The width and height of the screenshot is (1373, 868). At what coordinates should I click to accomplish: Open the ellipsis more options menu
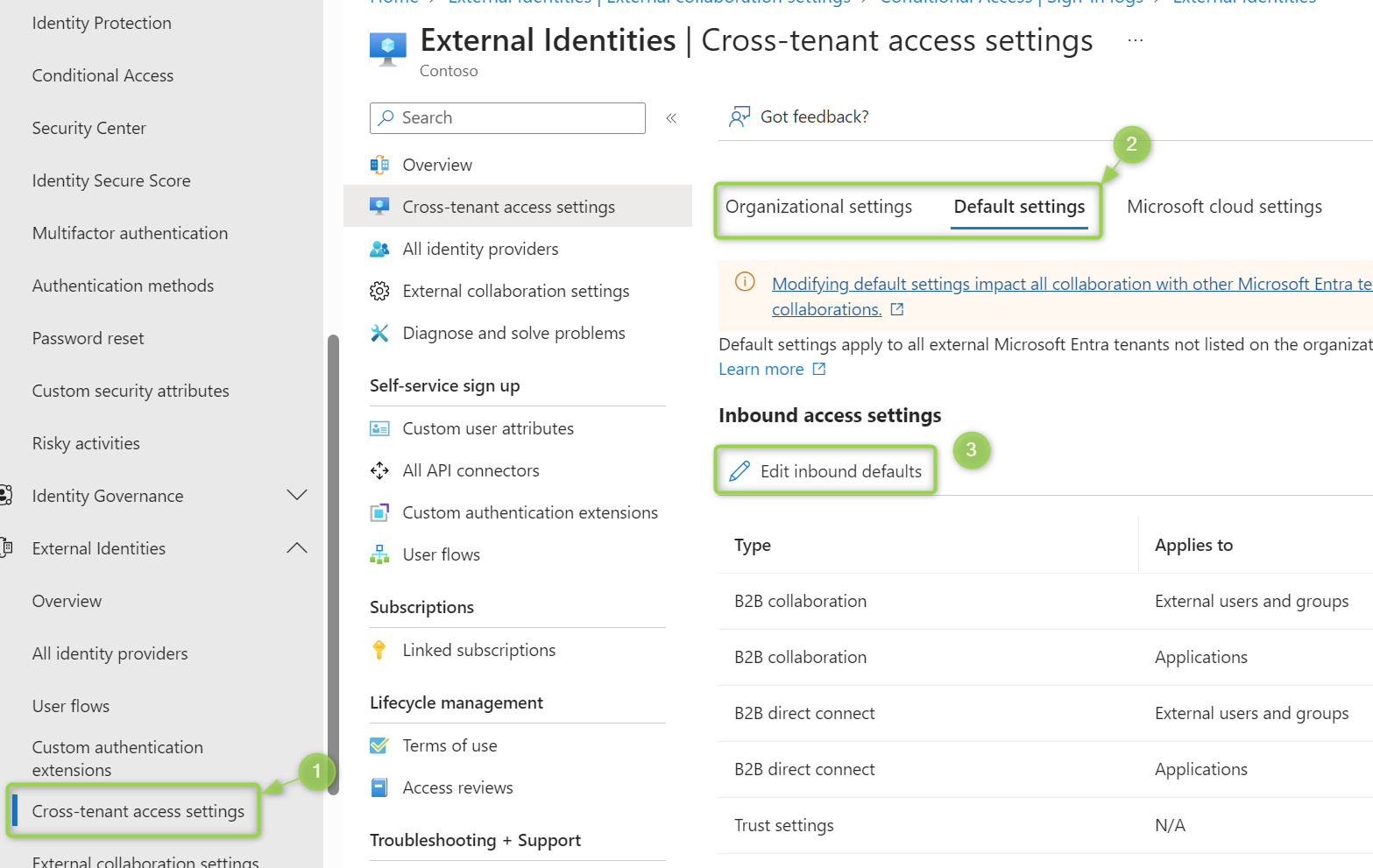point(1136,40)
